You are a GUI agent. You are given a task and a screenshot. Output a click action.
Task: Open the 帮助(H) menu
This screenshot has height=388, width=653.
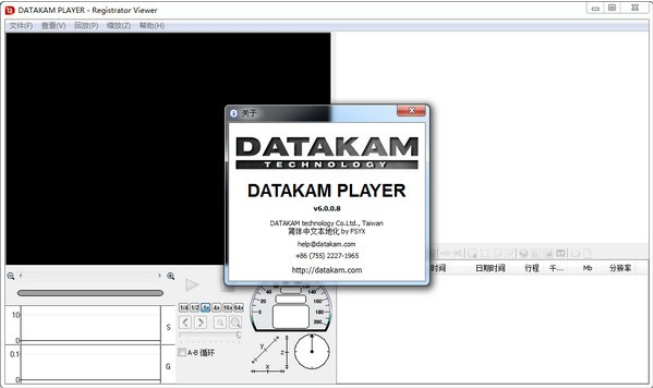(152, 26)
